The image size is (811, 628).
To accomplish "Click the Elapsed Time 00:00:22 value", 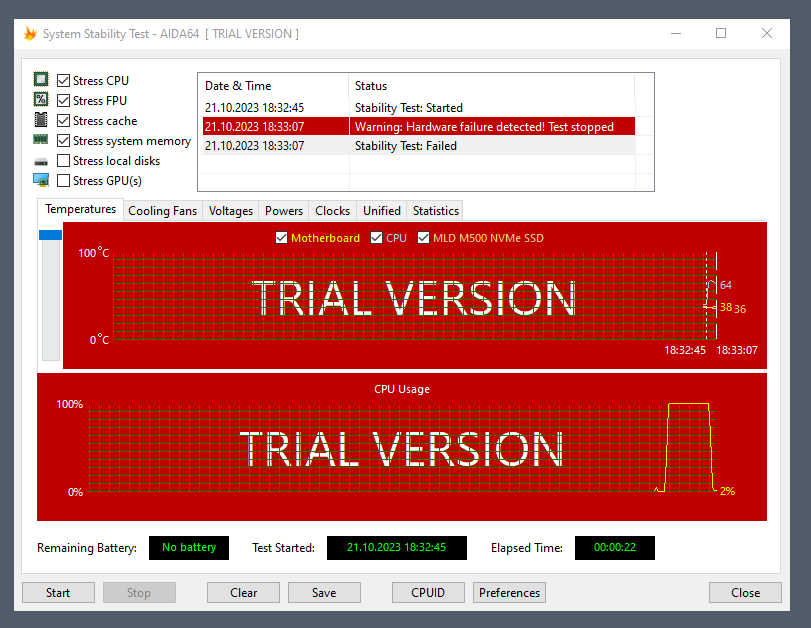I will click(x=614, y=547).
